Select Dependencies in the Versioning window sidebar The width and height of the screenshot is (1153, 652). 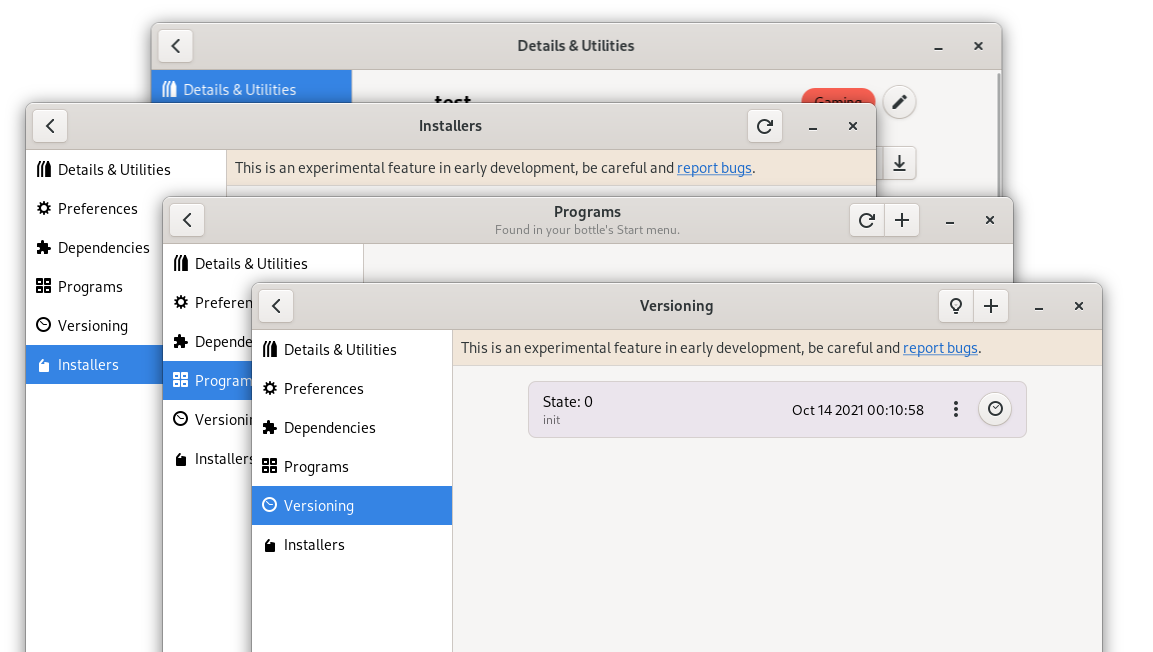(x=329, y=428)
